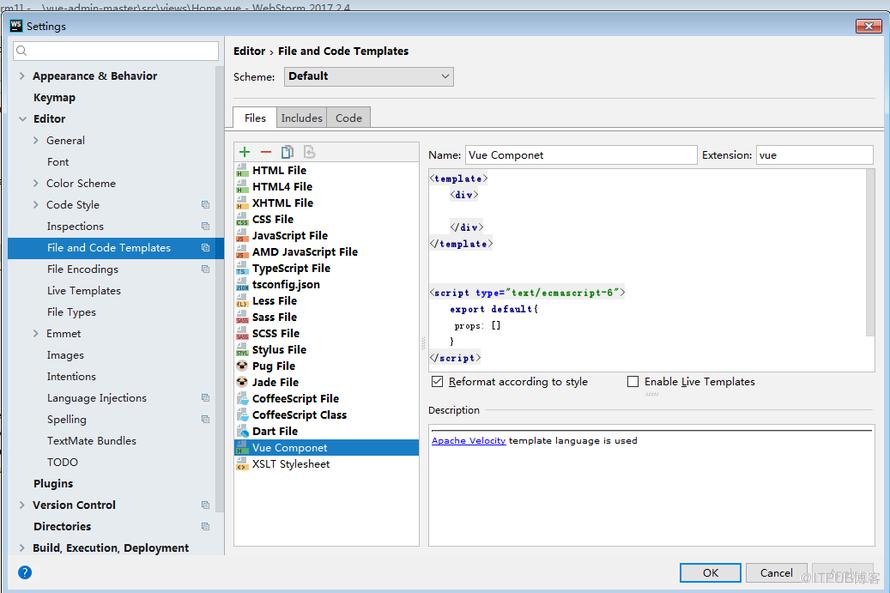Image resolution: width=890 pixels, height=593 pixels.
Task: Click the Dart File template icon
Action: pyautogui.click(x=242, y=431)
